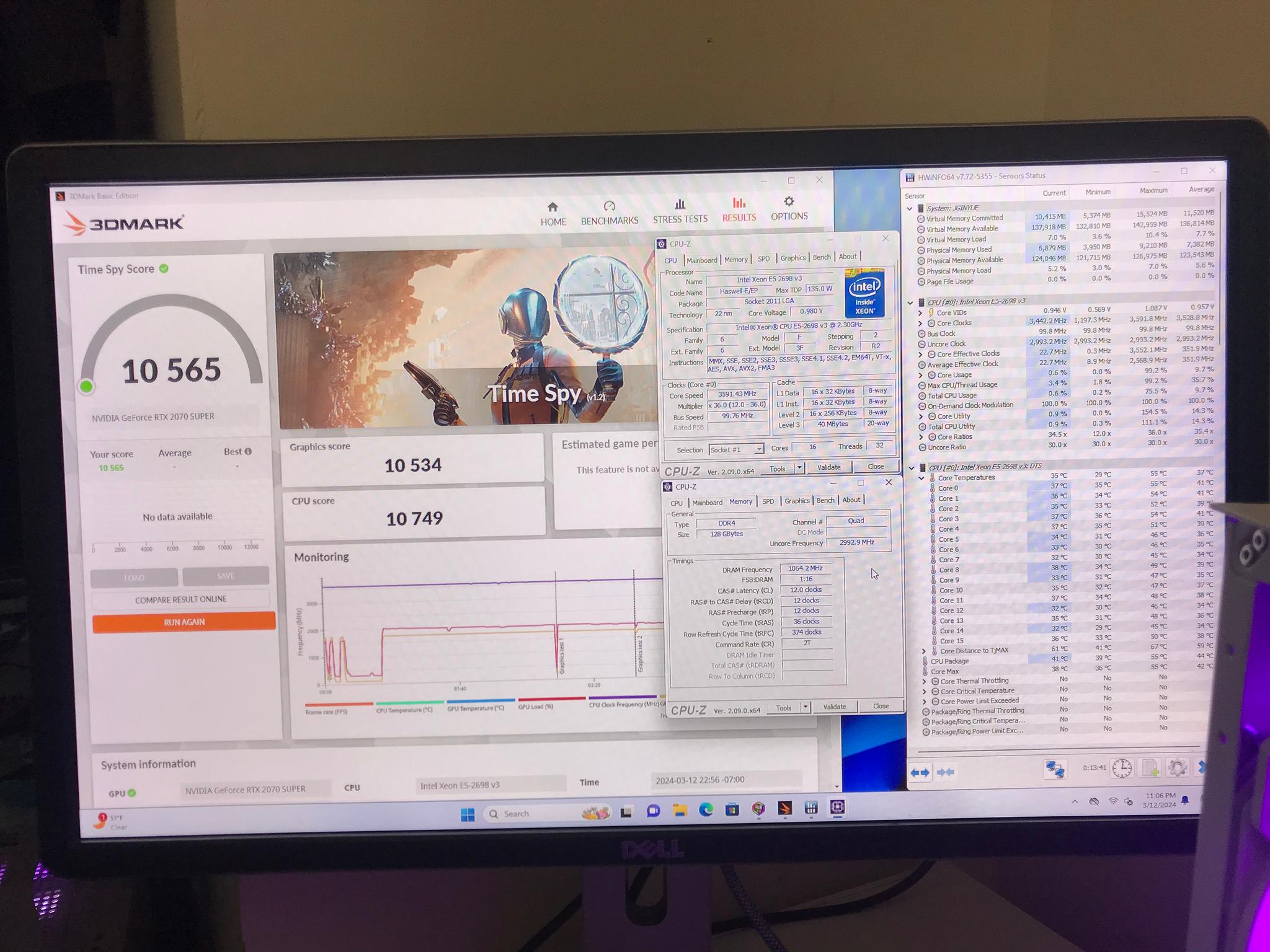Open 3DMark Benchmarks section

609,213
